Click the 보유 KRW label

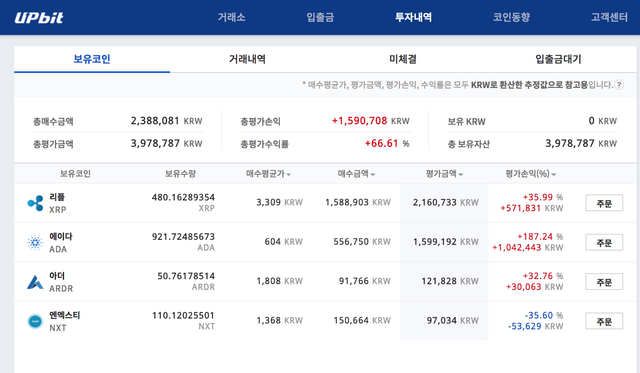click(467, 122)
